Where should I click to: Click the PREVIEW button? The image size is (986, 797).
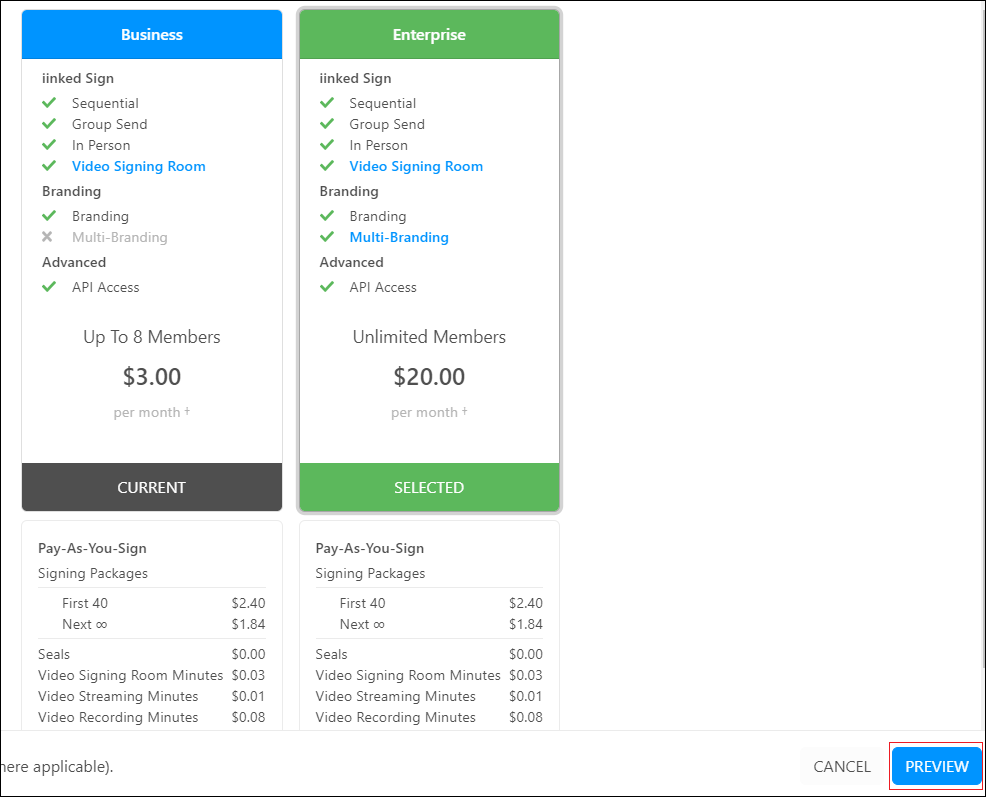(936, 766)
